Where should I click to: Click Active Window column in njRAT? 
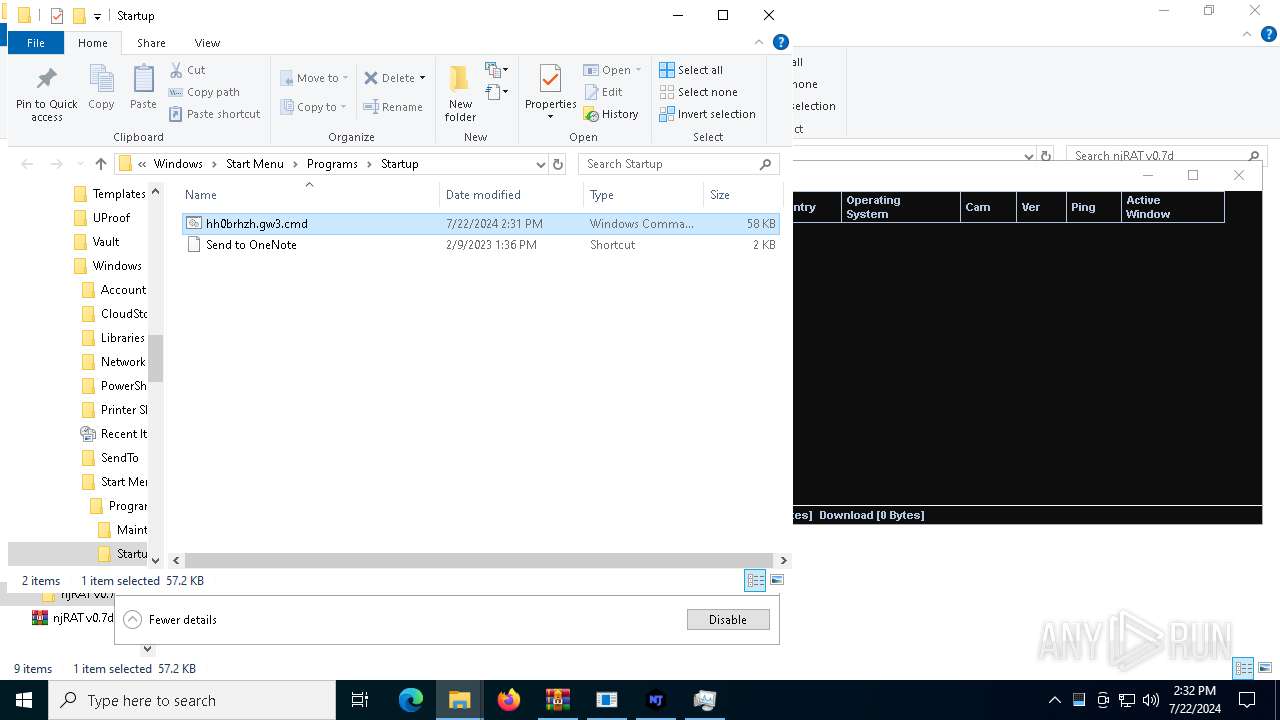click(x=1173, y=207)
